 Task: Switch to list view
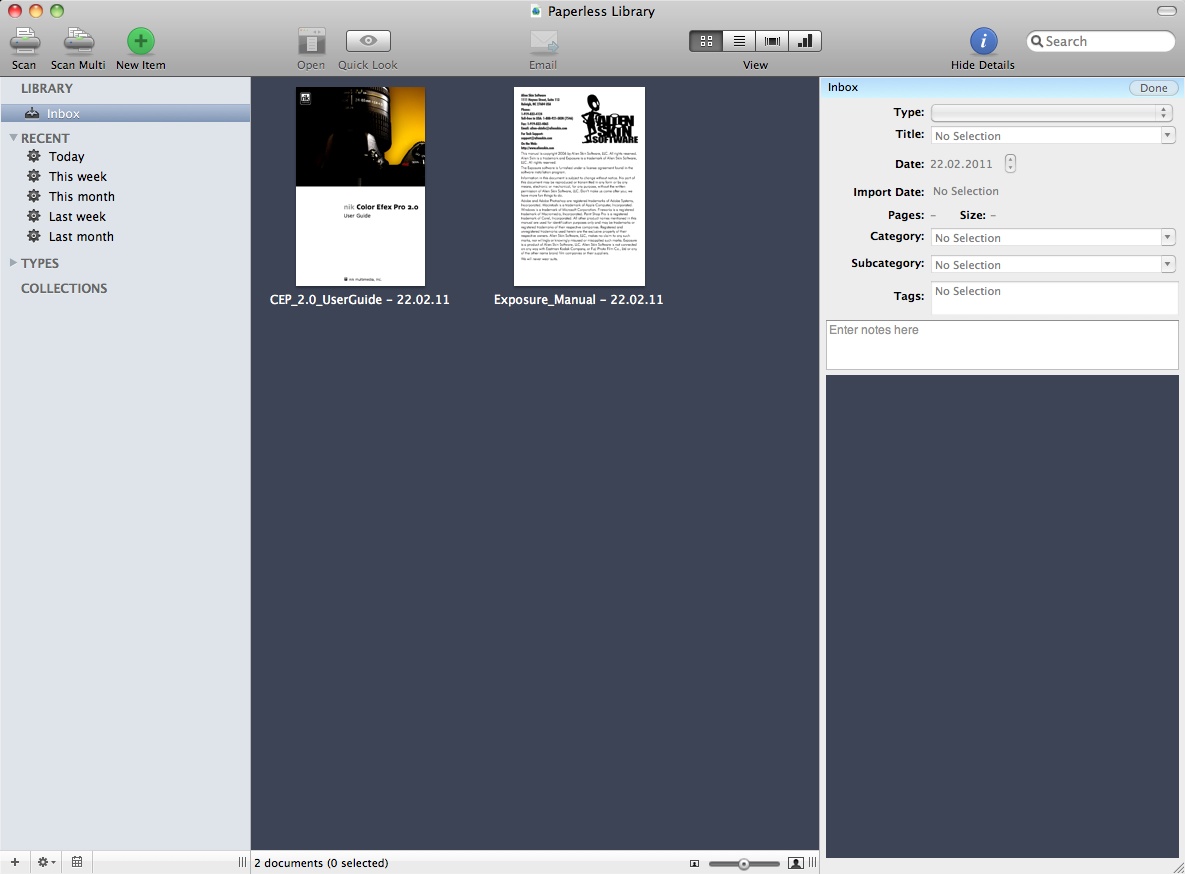pos(739,41)
